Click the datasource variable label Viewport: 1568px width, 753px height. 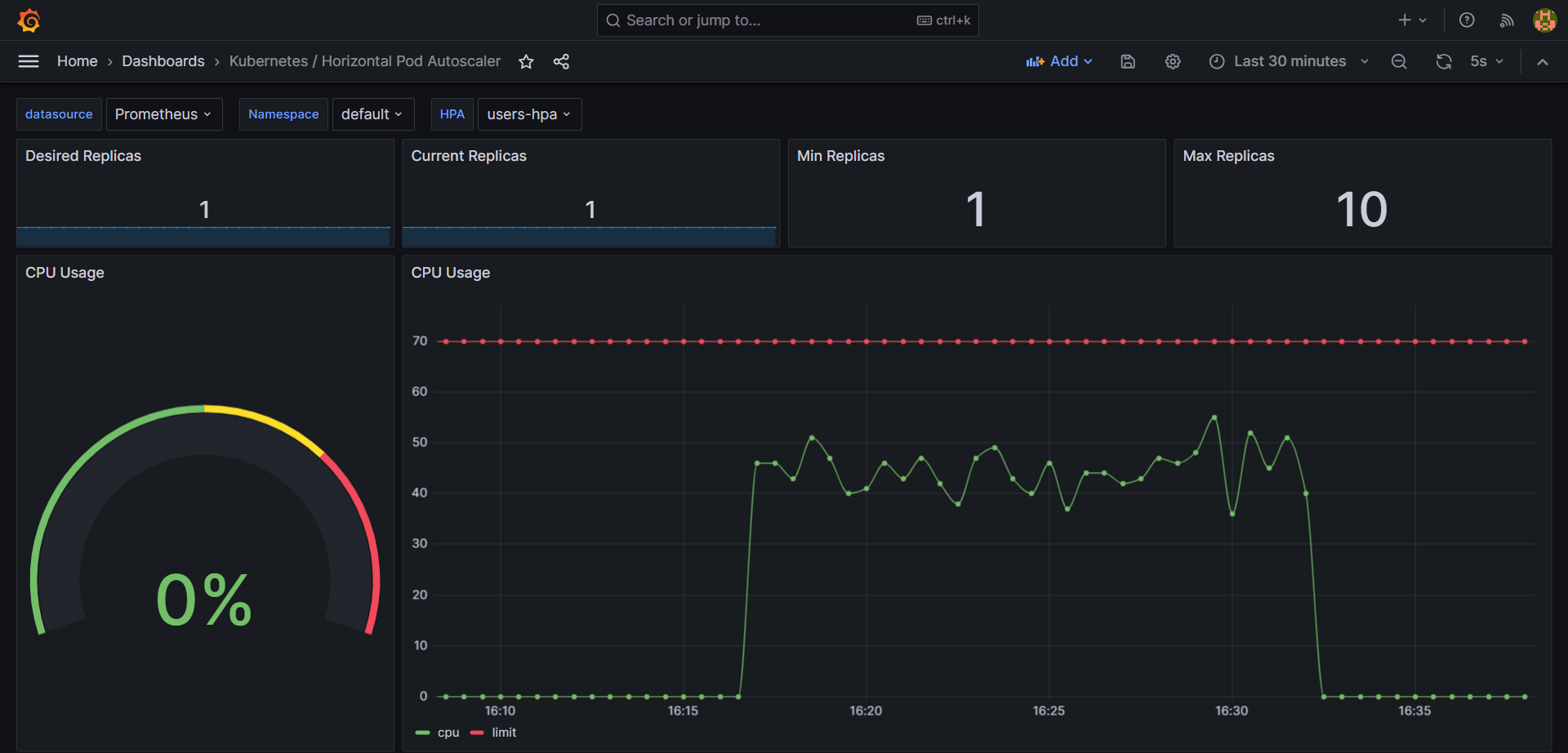pyautogui.click(x=59, y=114)
